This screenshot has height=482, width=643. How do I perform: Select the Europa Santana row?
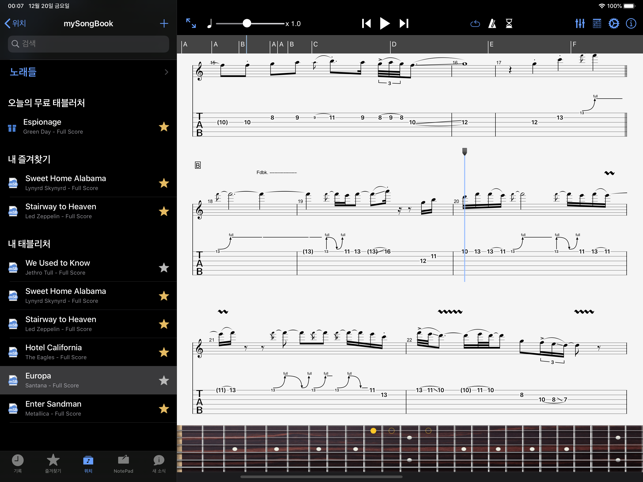(x=88, y=380)
